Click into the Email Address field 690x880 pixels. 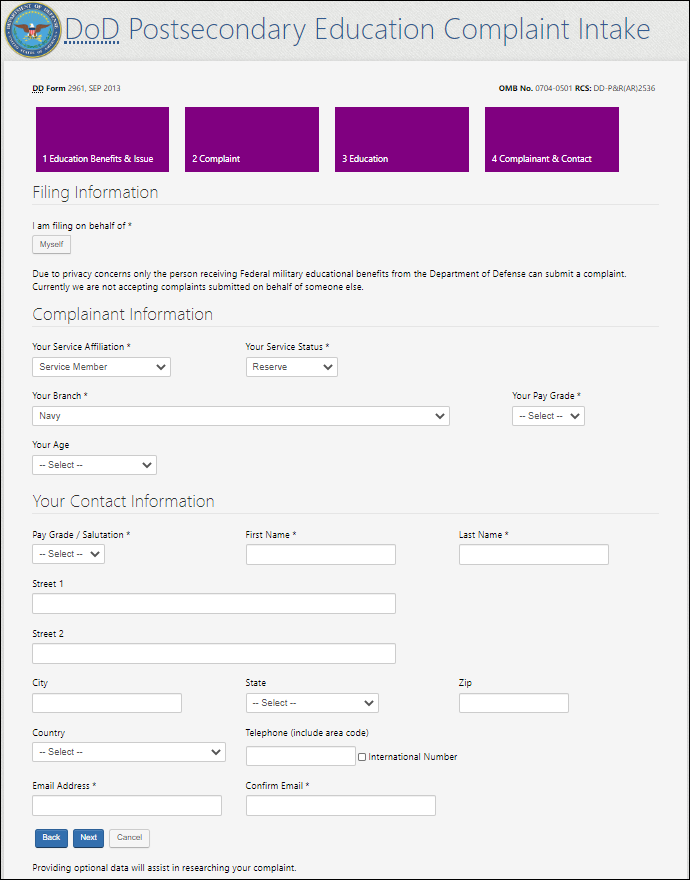point(127,806)
